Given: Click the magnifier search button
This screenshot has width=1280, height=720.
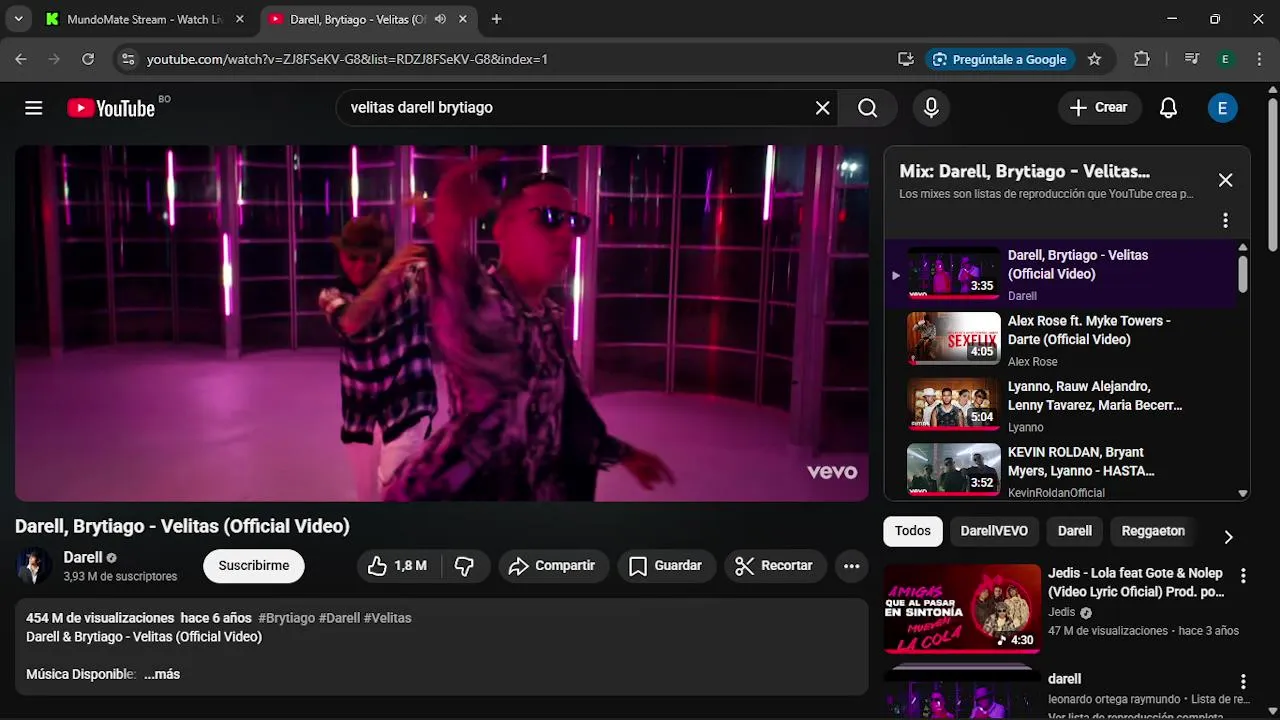Looking at the screenshot, I should [x=867, y=108].
